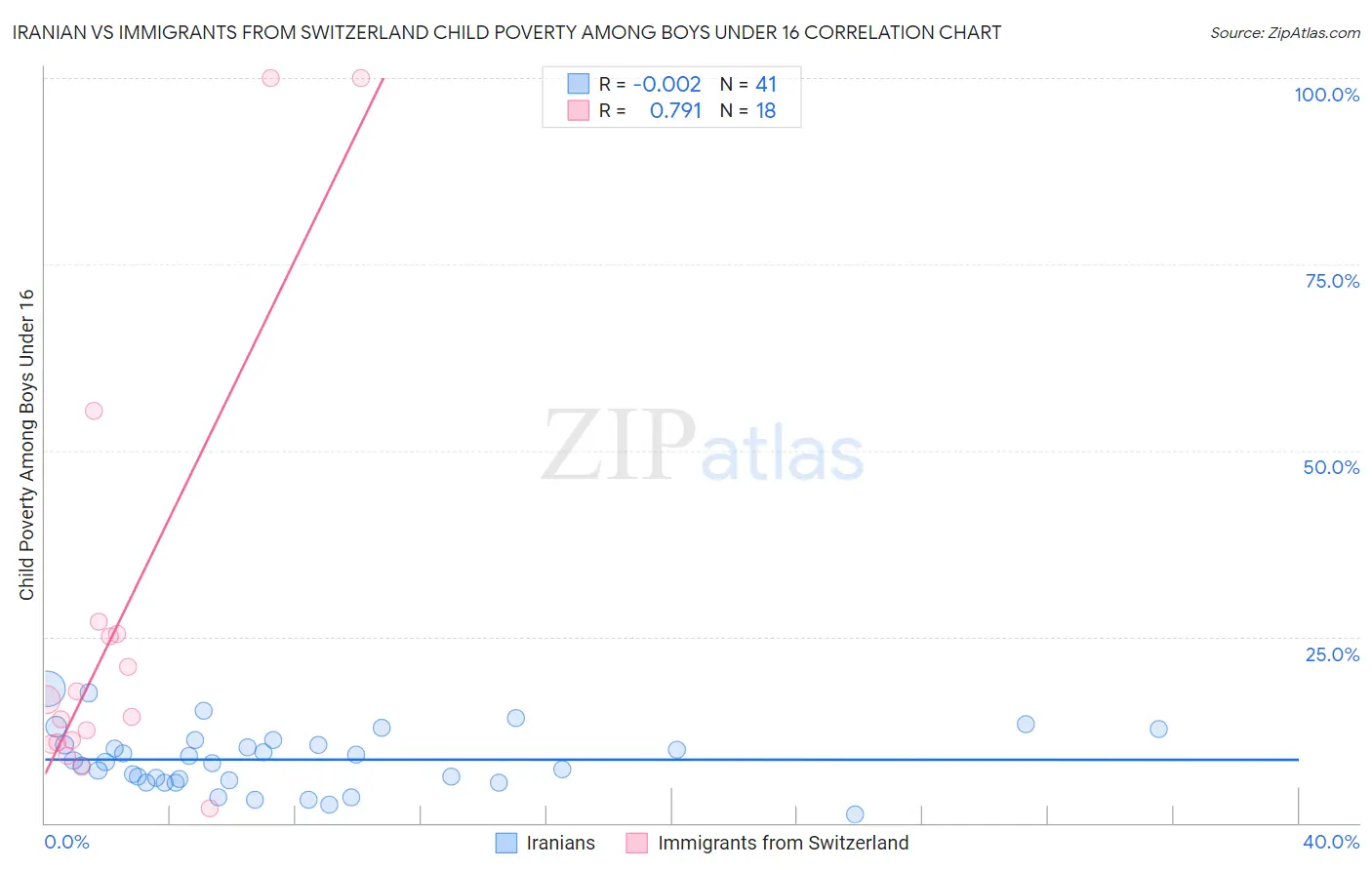The width and height of the screenshot is (1372, 870).
Task: Click the rightmost blue data point
Action: click(x=1158, y=729)
